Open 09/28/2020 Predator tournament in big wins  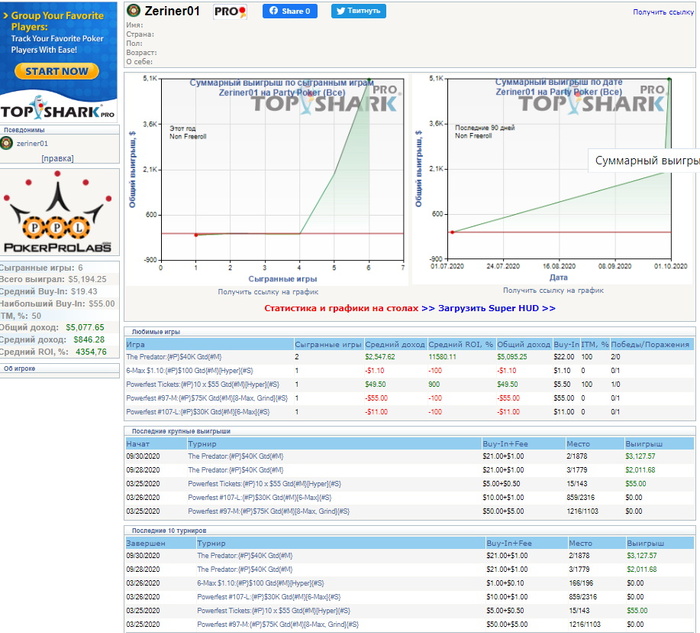236,471
